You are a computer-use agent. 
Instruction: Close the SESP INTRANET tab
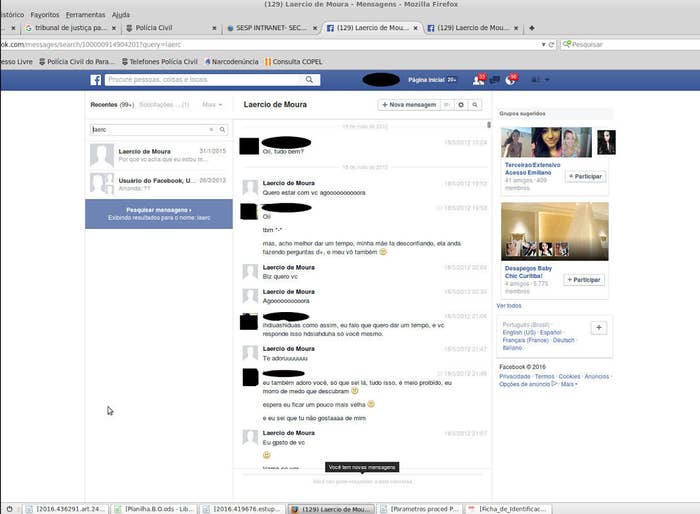click(x=315, y=28)
